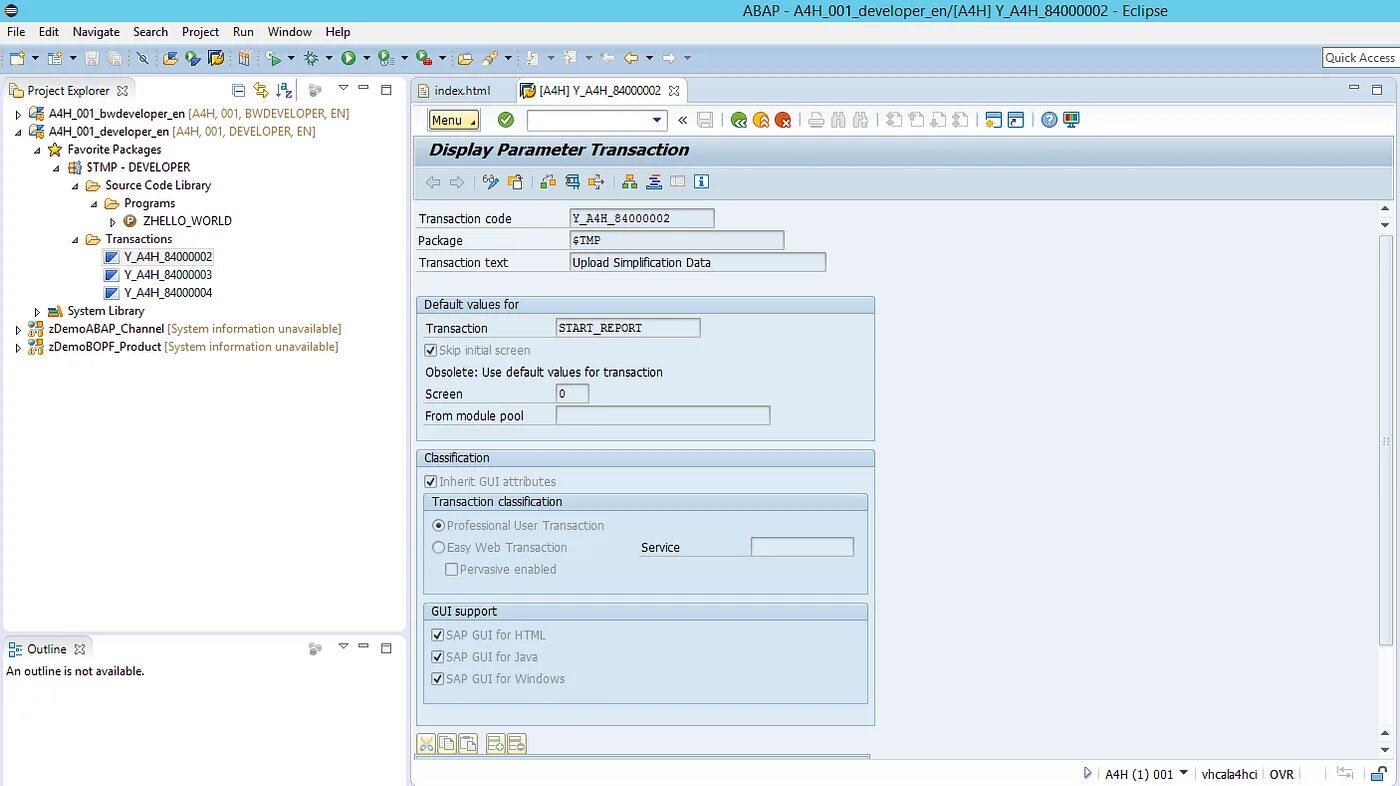Click Collapse All icon in Project Explorer
The width and height of the screenshot is (1400, 786).
pyautogui.click(x=238, y=90)
